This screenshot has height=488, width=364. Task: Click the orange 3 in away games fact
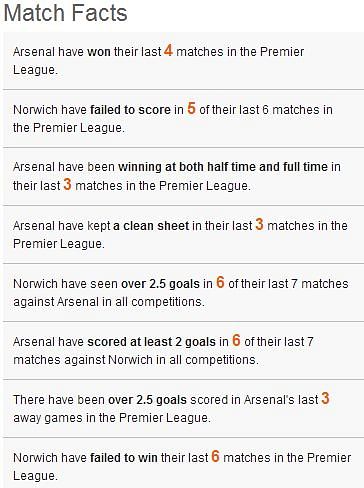pos(326,398)
